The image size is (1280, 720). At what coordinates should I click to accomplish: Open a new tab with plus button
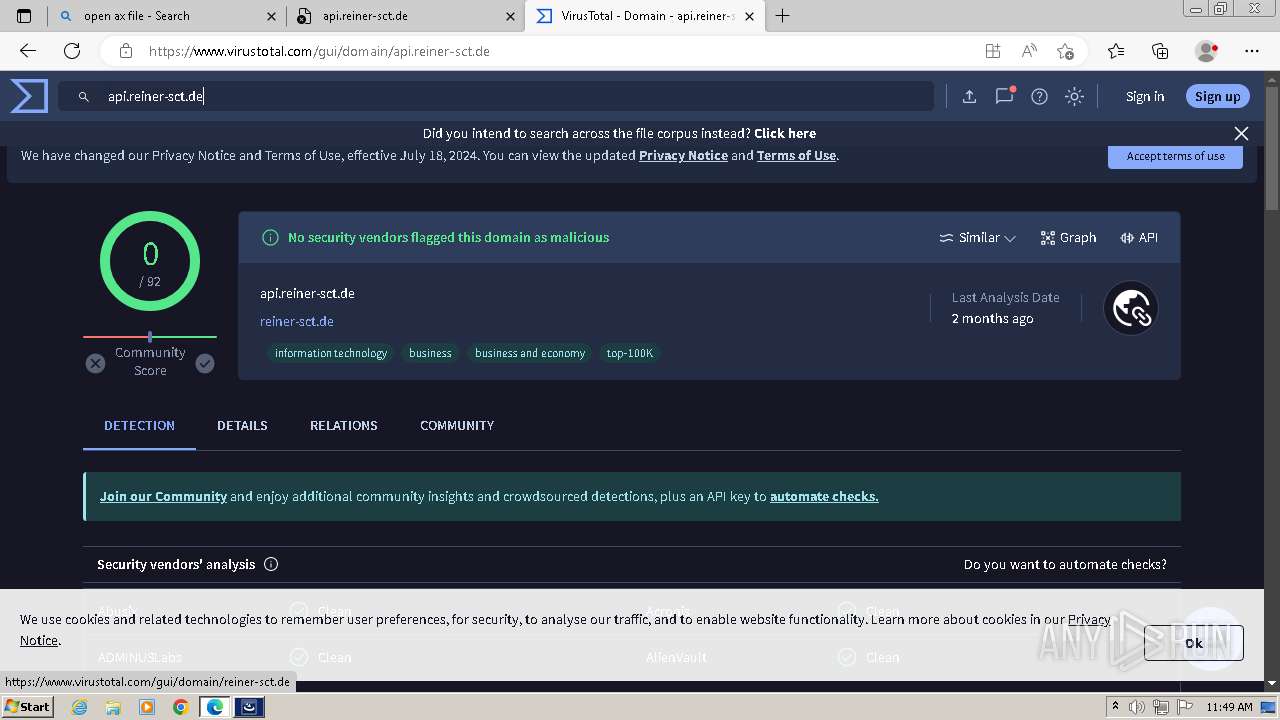tap(783, 16)
